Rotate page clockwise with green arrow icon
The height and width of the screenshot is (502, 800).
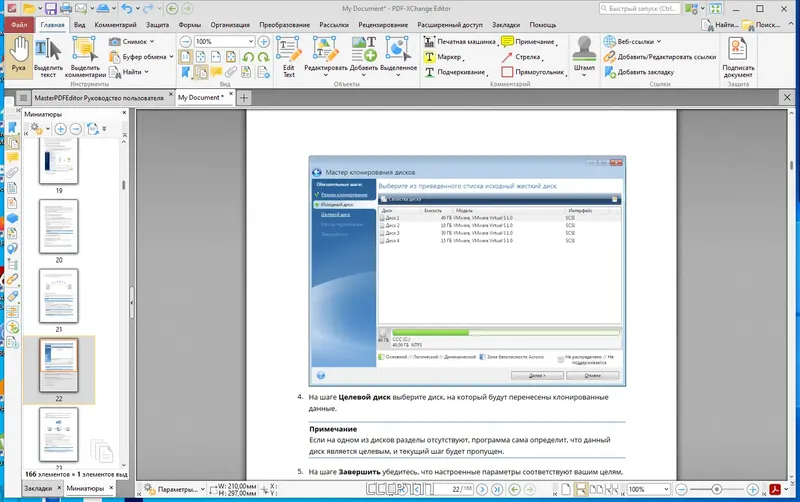pos(263,57)
